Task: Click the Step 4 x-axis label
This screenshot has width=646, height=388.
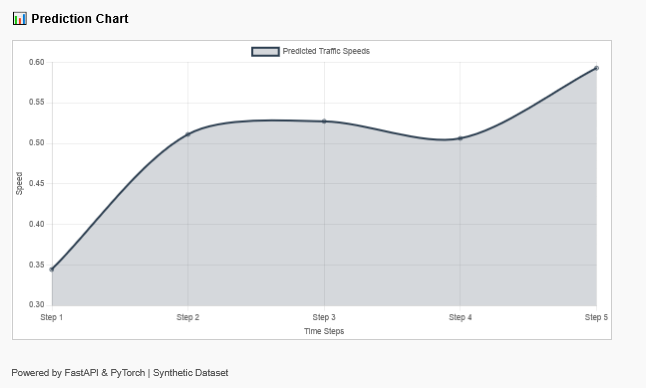Action: click(460, 317)
